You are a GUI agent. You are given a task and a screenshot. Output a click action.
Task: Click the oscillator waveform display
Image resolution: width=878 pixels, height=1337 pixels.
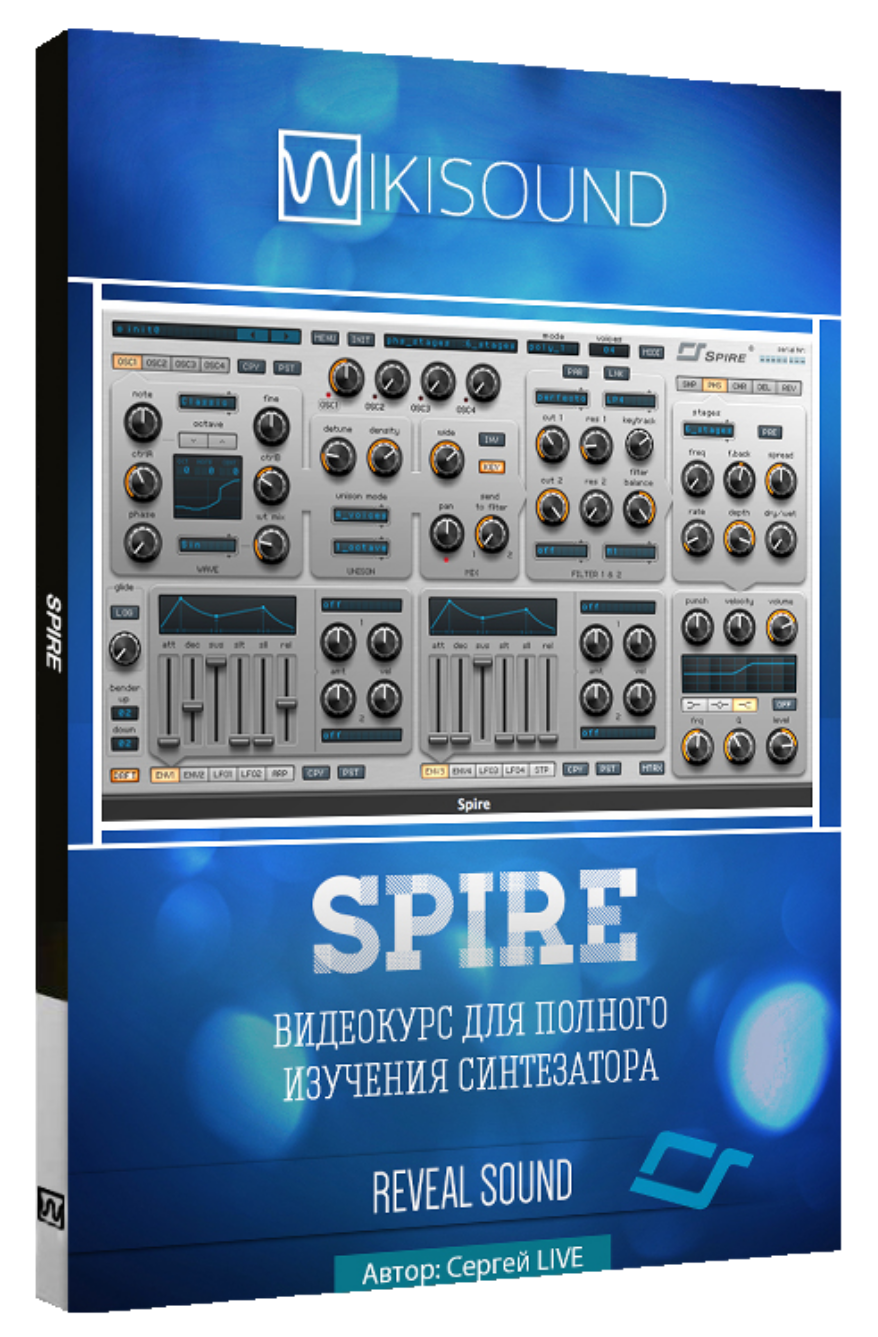tap(207, 487)
